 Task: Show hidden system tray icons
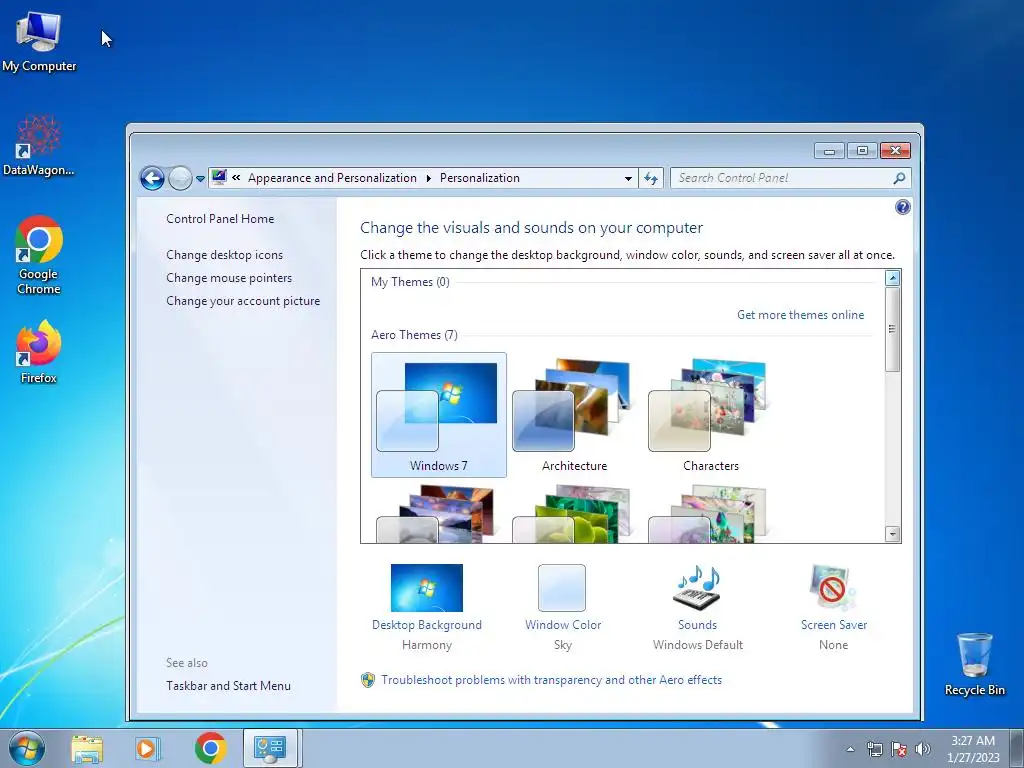(850, 749)
